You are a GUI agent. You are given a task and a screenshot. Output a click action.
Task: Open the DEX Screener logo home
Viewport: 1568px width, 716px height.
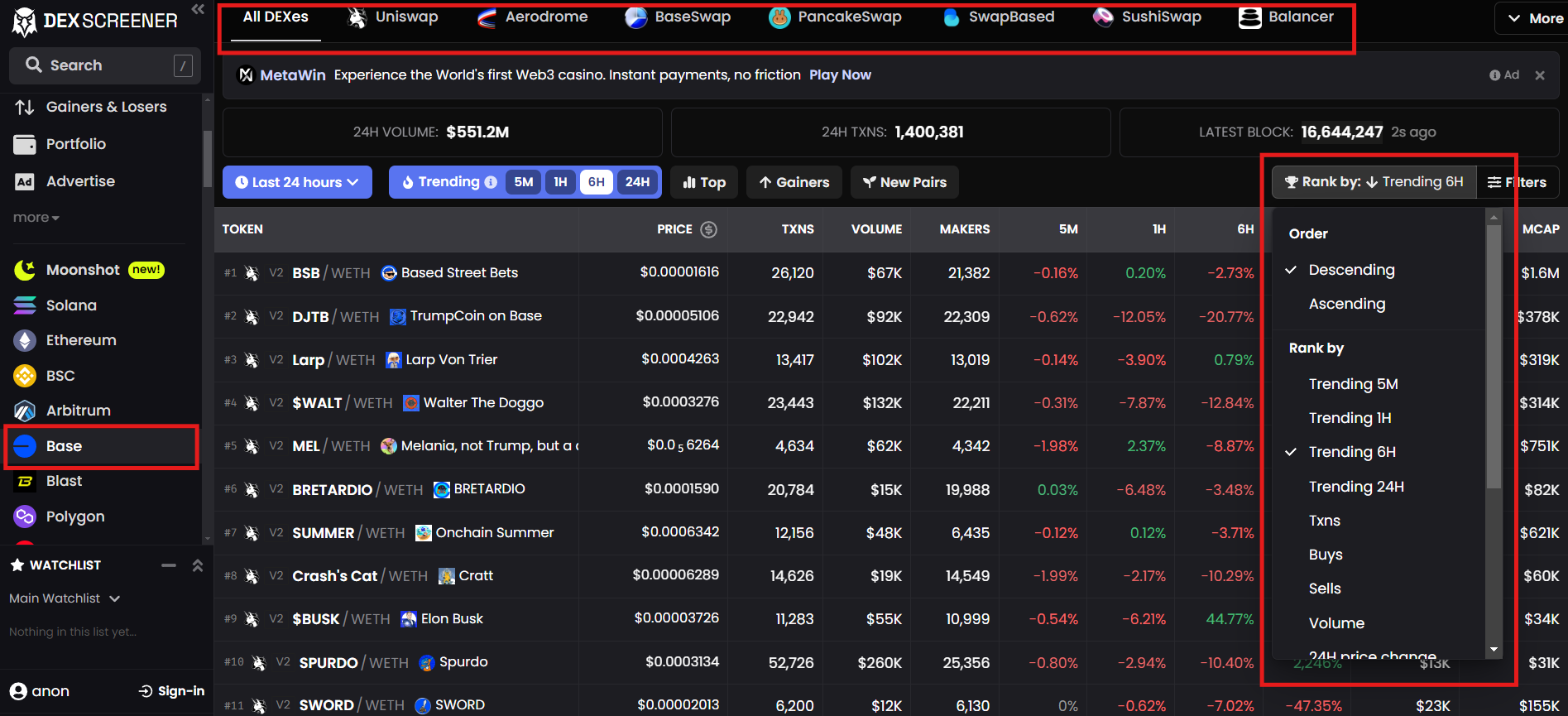pos(95,21)
